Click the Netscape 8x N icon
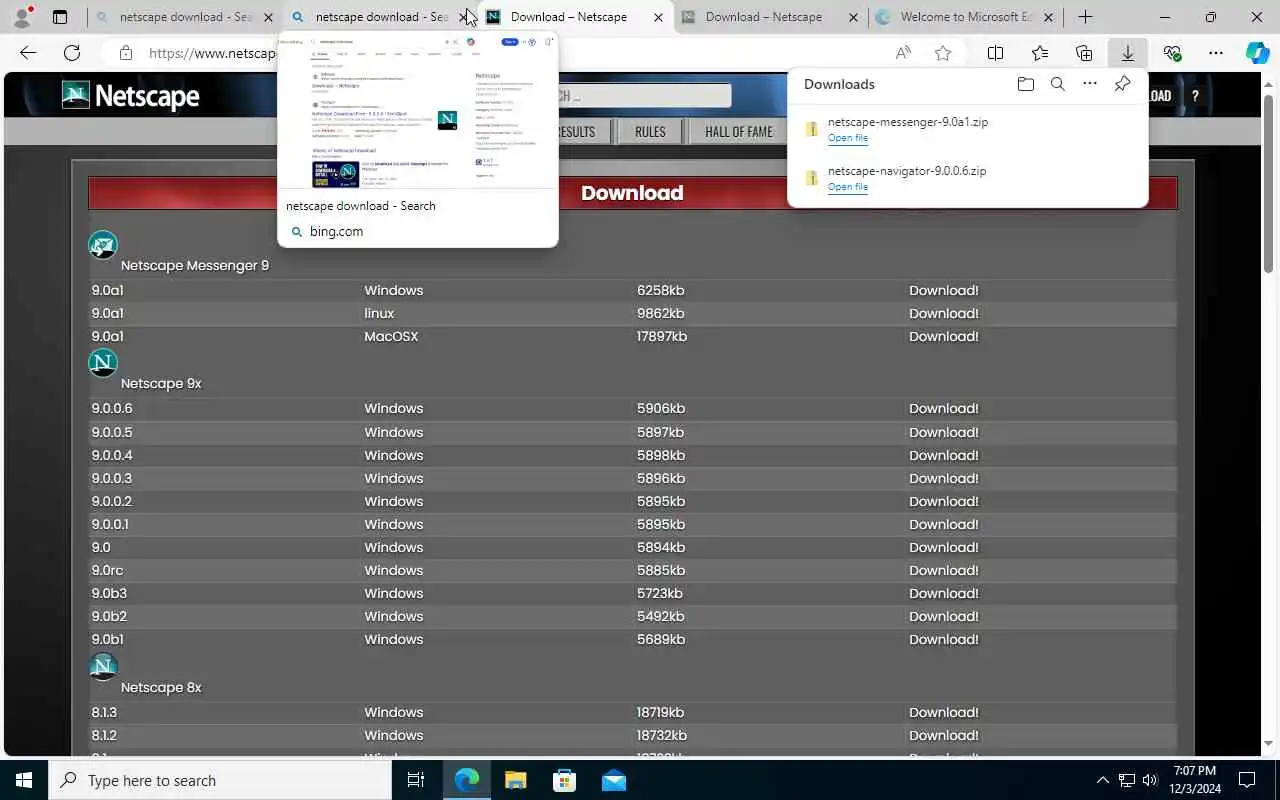Viewport: 1280px width, 800px height. pyautogui.click(x=103, y=666)
